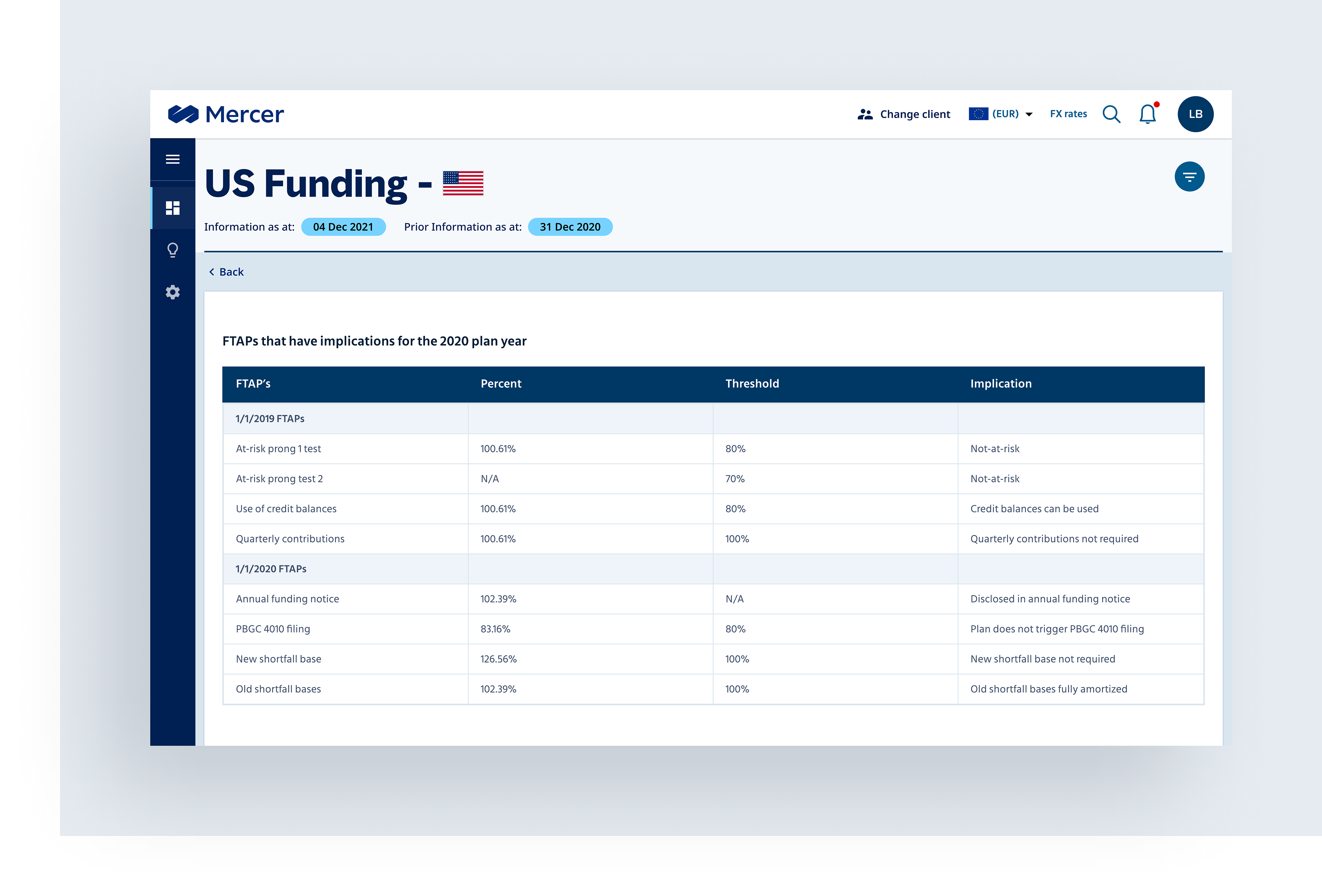The width and height of the screenshot is (1322, 896).
Task: Click the Percent column header
Action: (x=501, y=383)
